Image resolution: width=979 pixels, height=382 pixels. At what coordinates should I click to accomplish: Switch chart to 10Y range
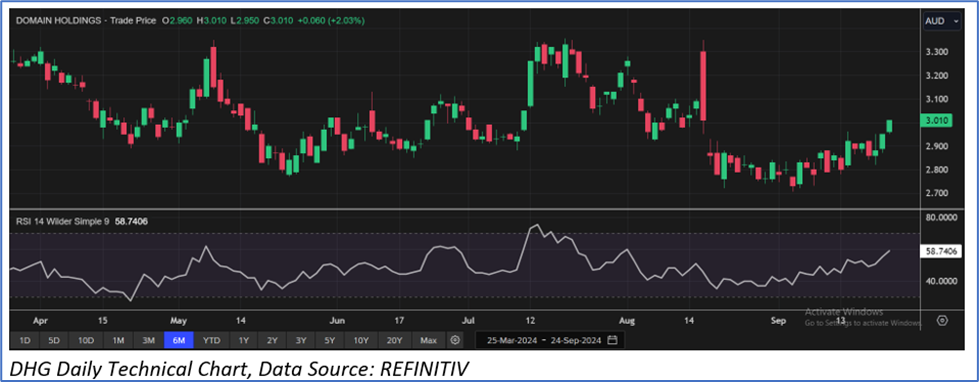(x=361, y=340)
